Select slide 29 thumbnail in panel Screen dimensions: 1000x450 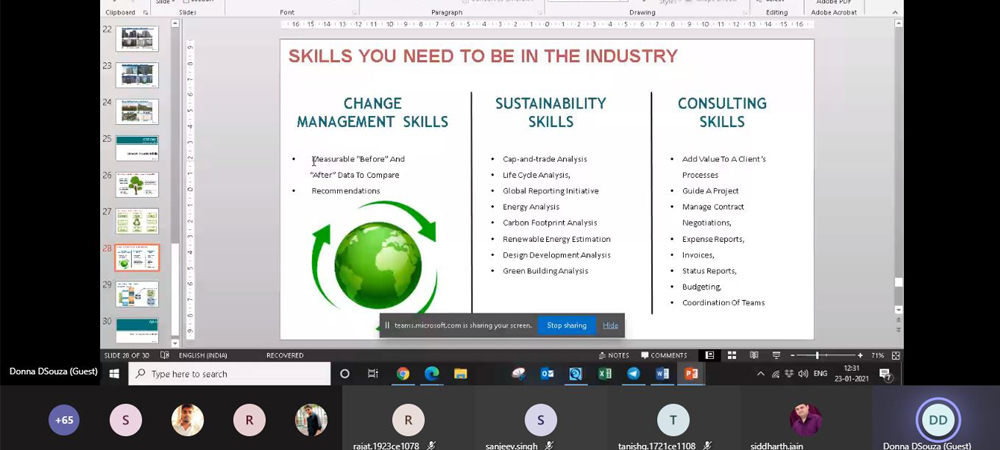137,294
